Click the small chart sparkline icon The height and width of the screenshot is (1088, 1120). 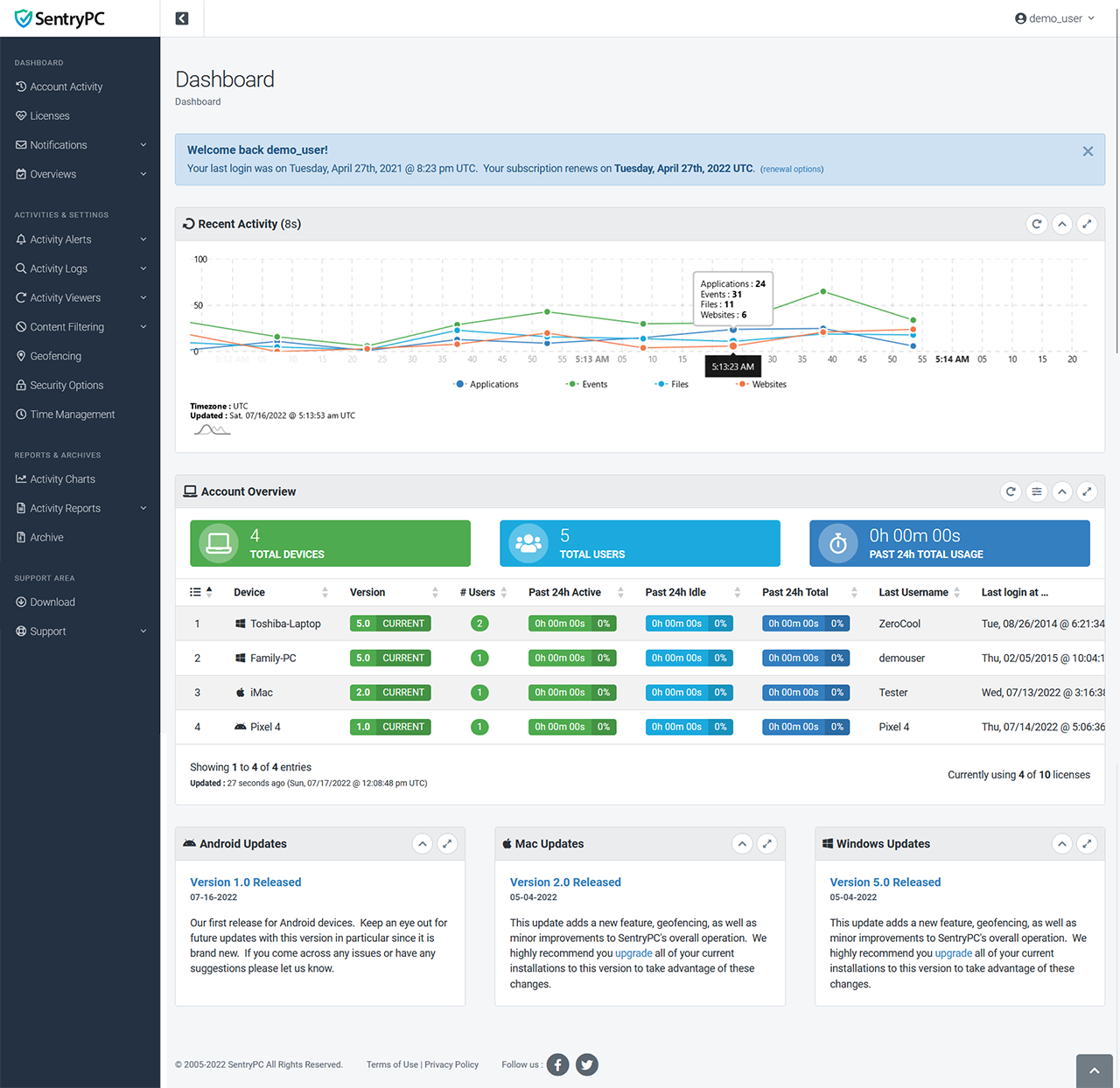(213, 429)
